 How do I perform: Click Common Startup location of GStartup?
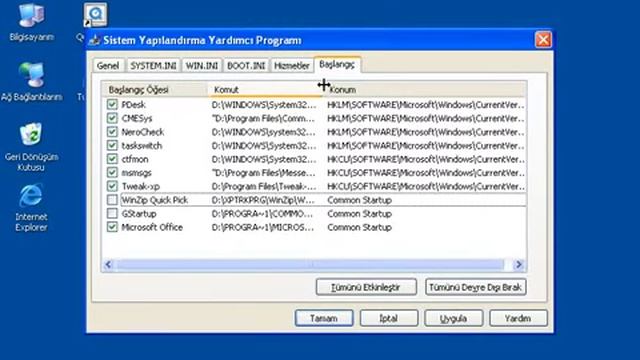tap(360, 214)
